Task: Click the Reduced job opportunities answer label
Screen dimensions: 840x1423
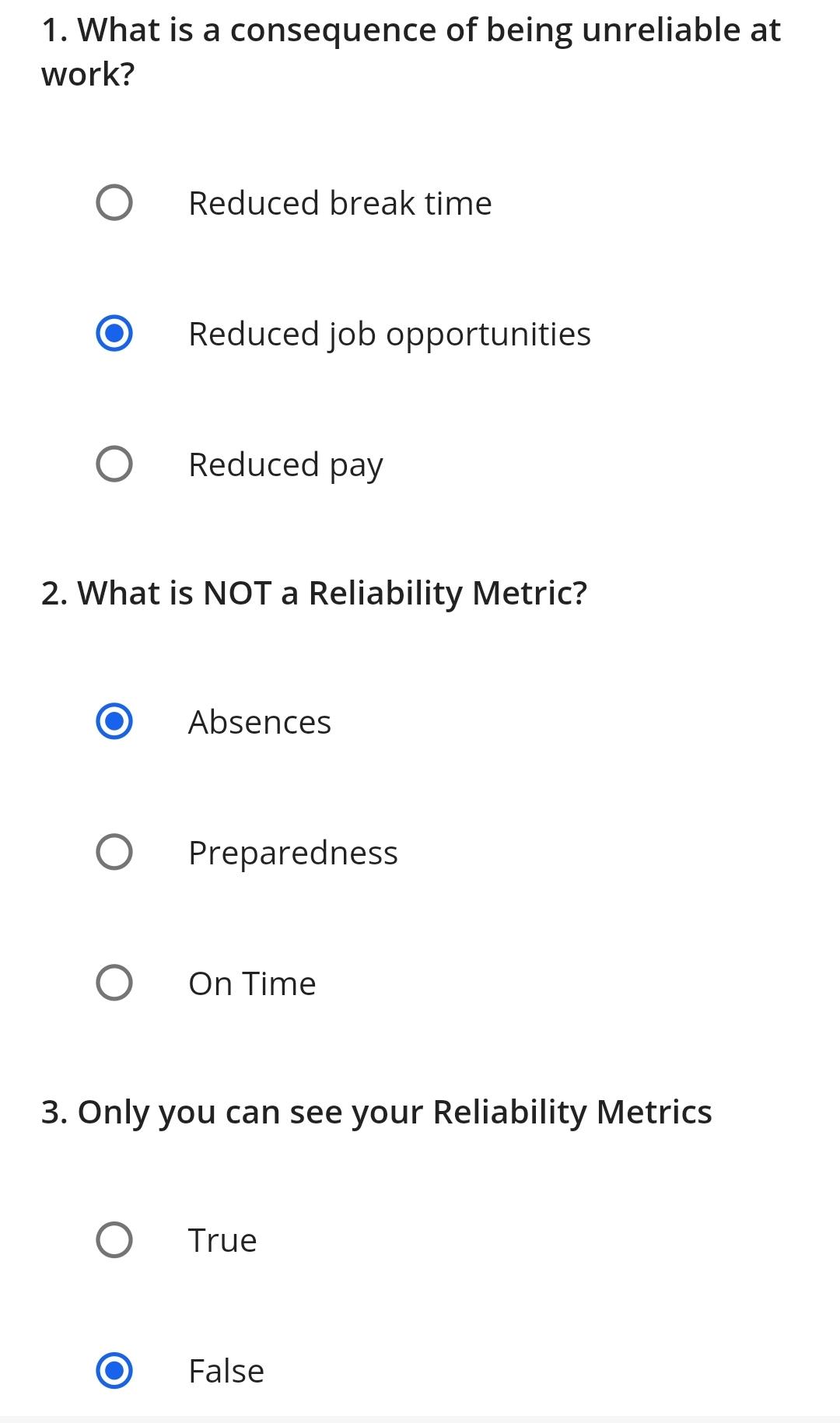Action: pyautogui.click(x=389, y=334)
